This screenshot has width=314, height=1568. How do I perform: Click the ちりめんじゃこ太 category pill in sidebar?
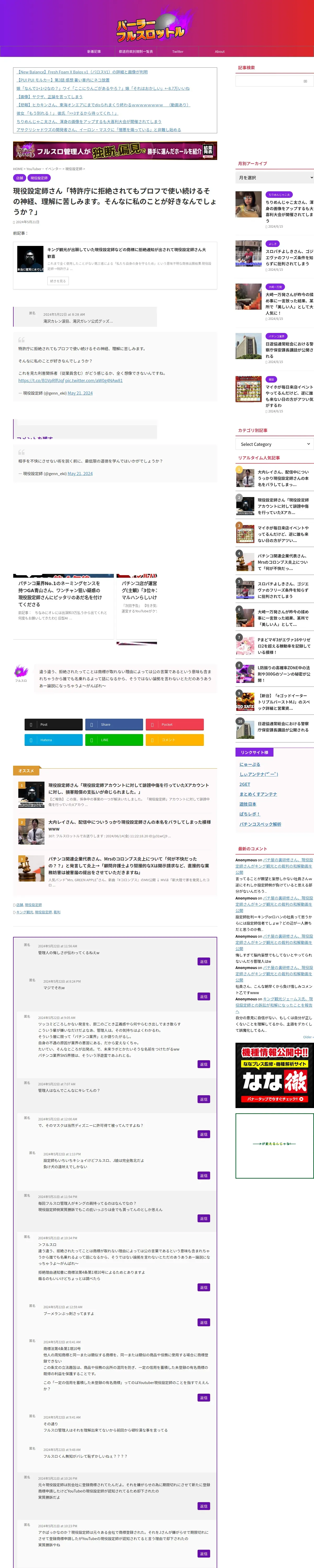279,195
